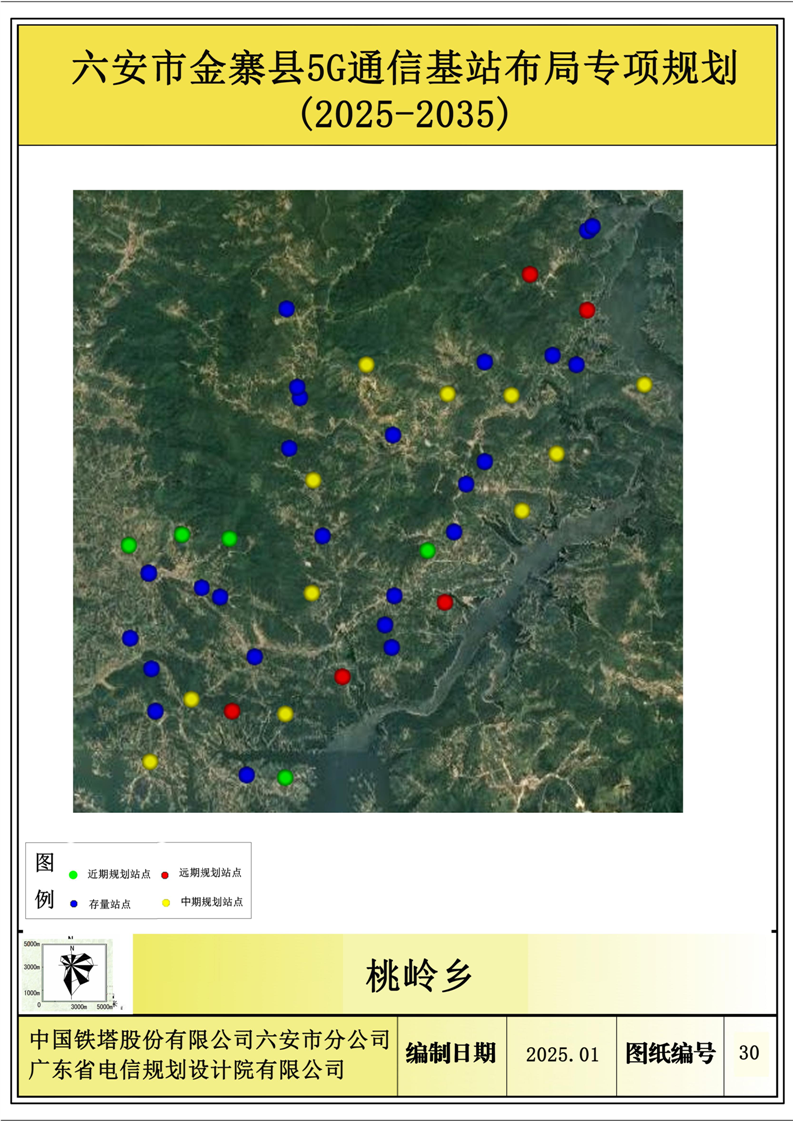The height and width of the screenshot is (1122, 793).
Task: Click the 编制日期 label cell
Action: coord(452,1055)
